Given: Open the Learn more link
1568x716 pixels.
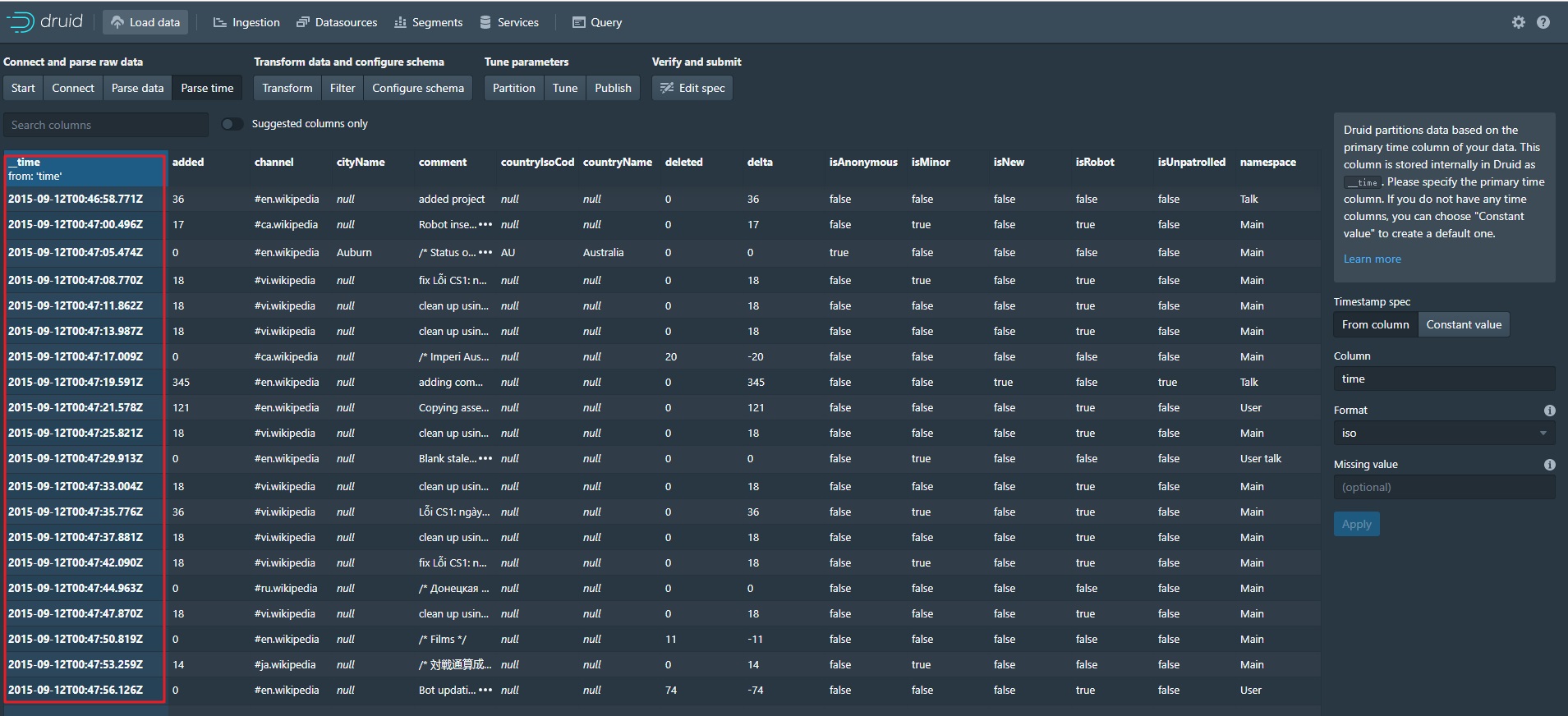Looking at the screenshot, I should click(x=1372, y=259).
